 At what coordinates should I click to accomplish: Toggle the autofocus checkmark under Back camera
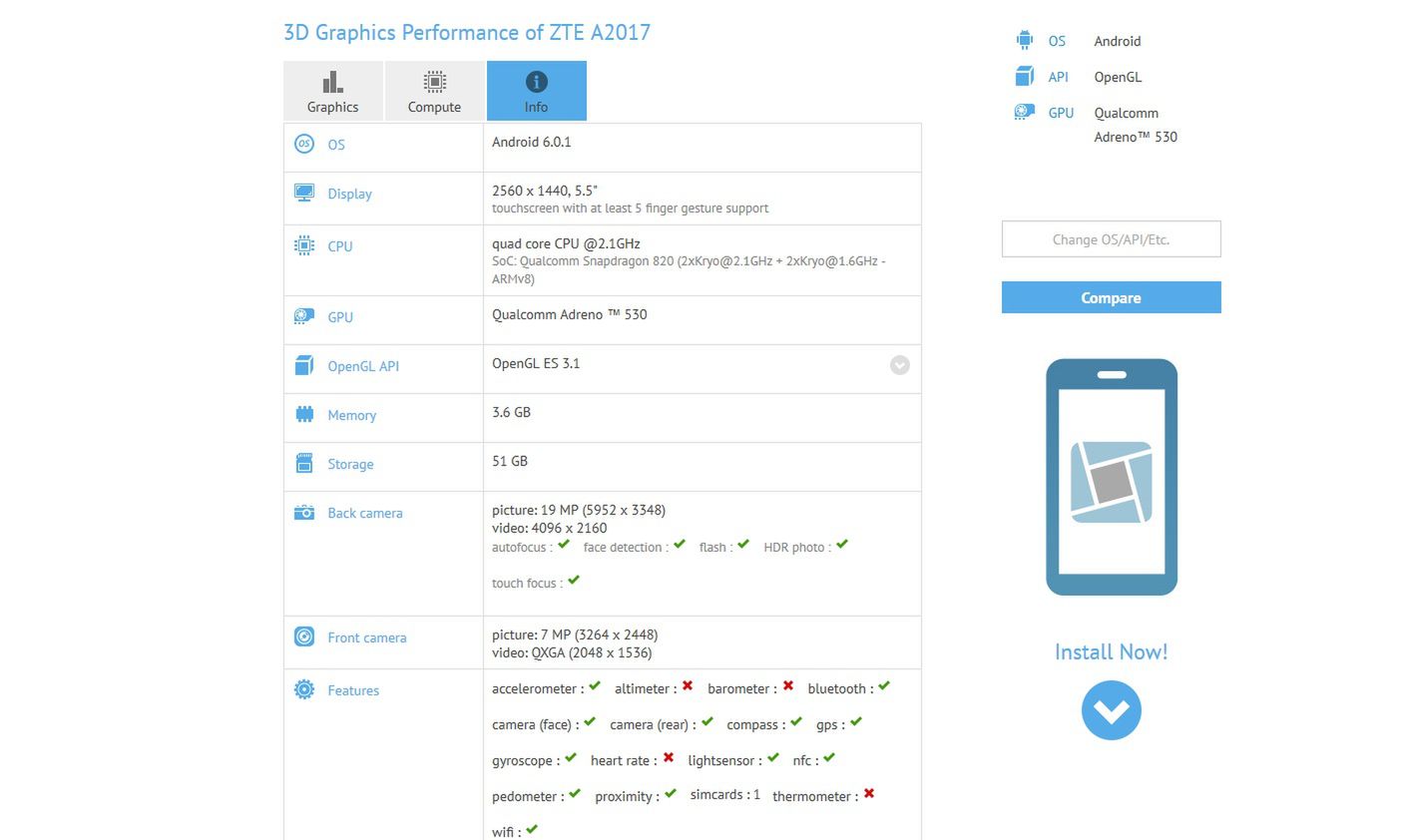[x=564, y=544]
